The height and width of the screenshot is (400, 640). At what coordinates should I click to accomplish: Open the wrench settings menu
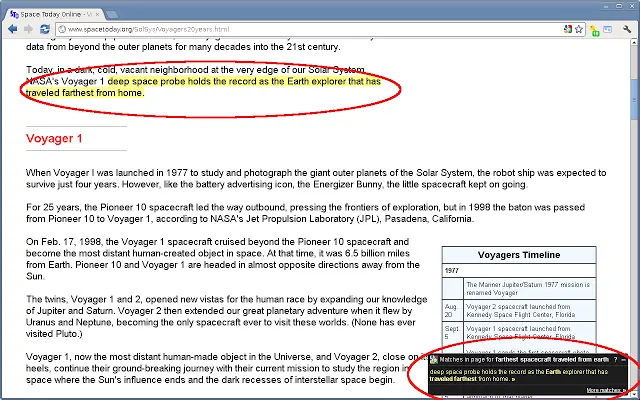click(x=627, y=29)
